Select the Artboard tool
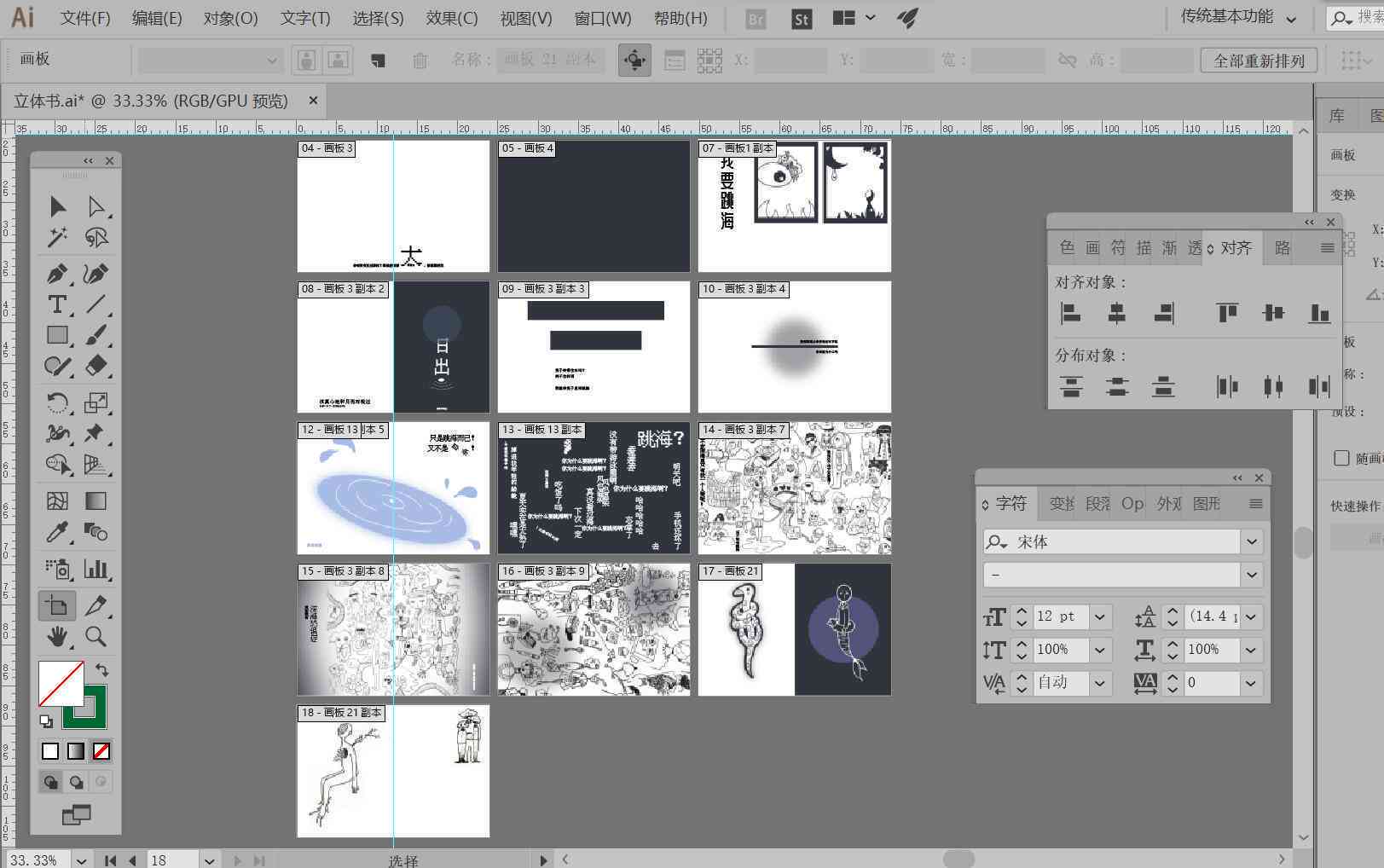Image resolution: width=1384 pixels, height=868 pixels. 57,605
